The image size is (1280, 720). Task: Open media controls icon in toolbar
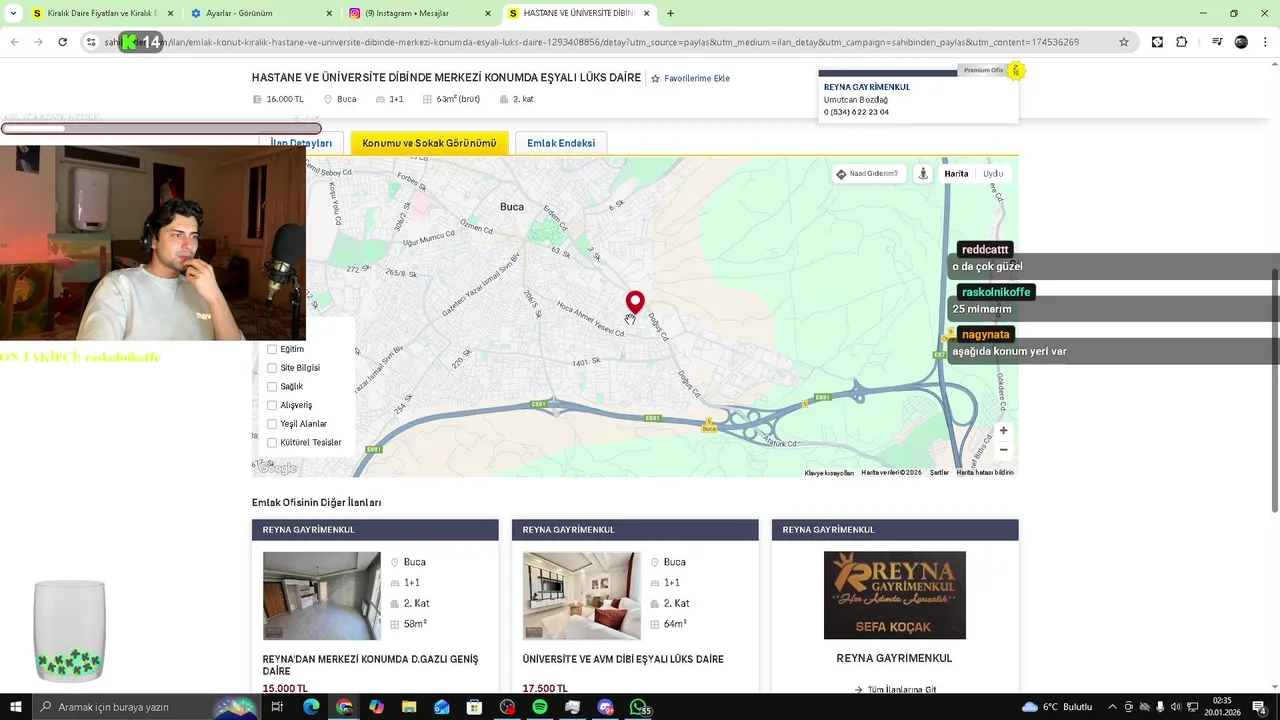click(1217, 42)
